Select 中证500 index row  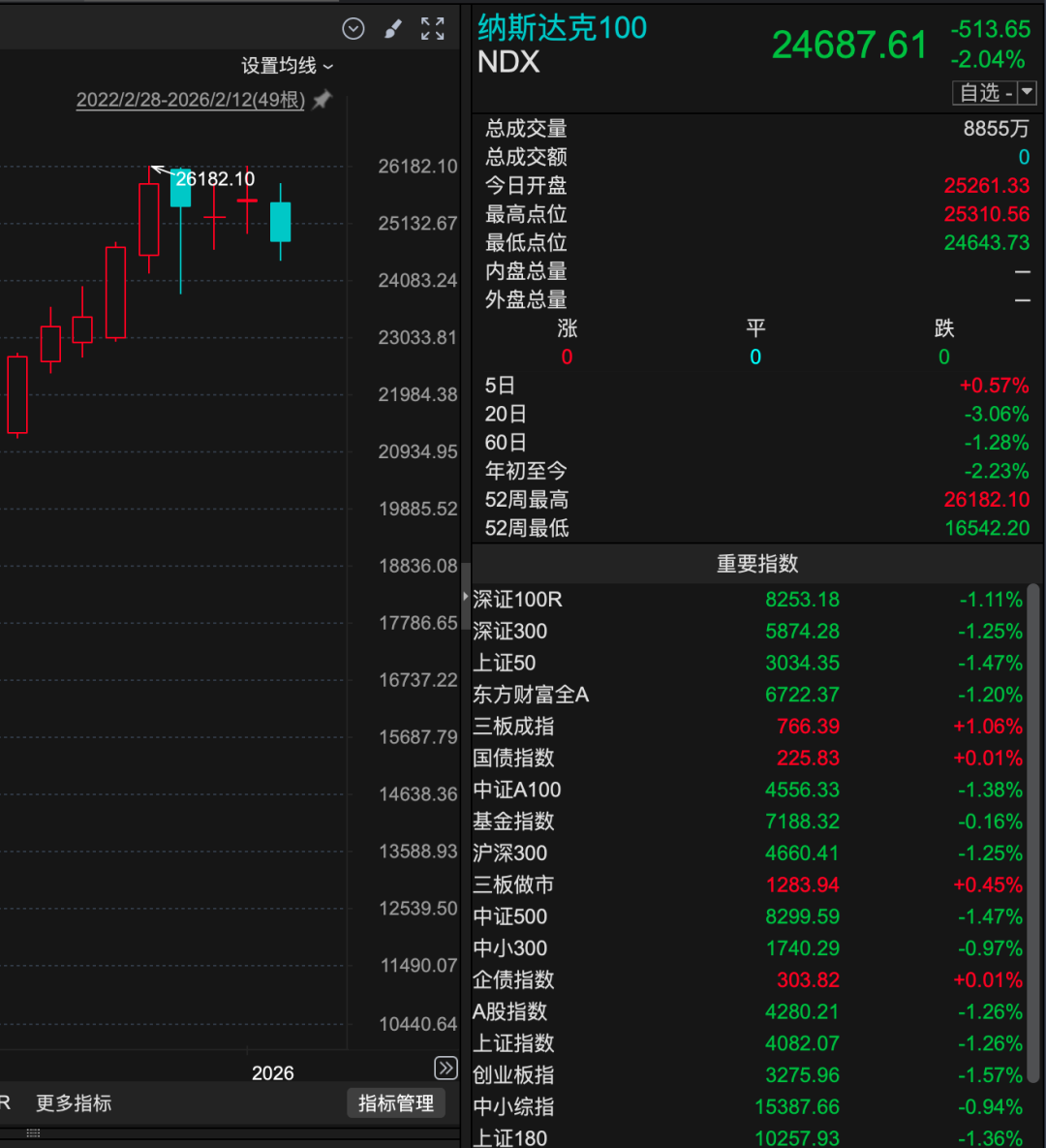[748, 916]
